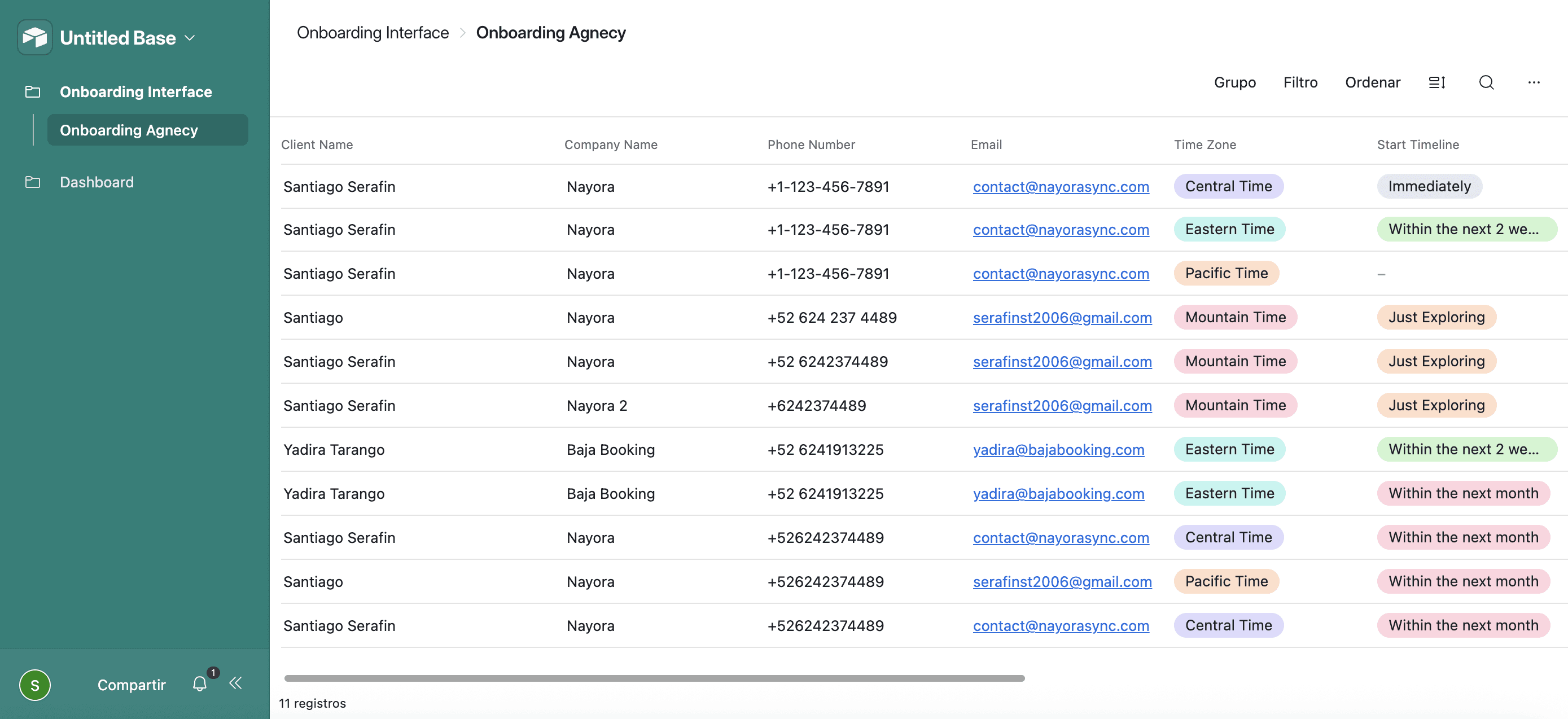The width and height of the screenshot is (1568, 719).
Task: Click the folder icon beside Onboarding Interface
Action: pos(32,91)
